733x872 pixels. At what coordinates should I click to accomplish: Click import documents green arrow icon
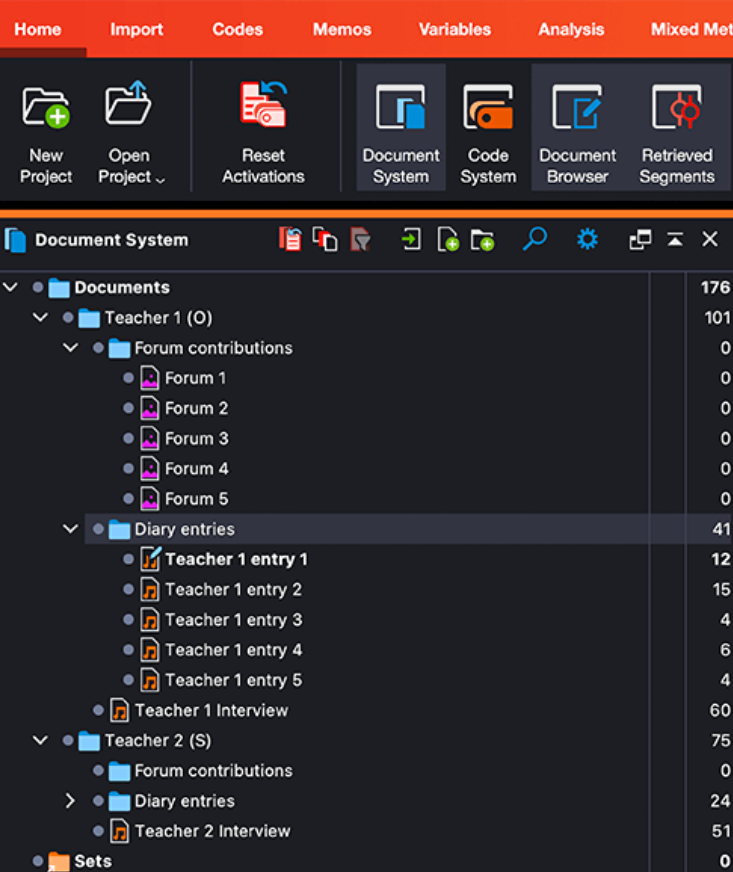click(411, 240)
